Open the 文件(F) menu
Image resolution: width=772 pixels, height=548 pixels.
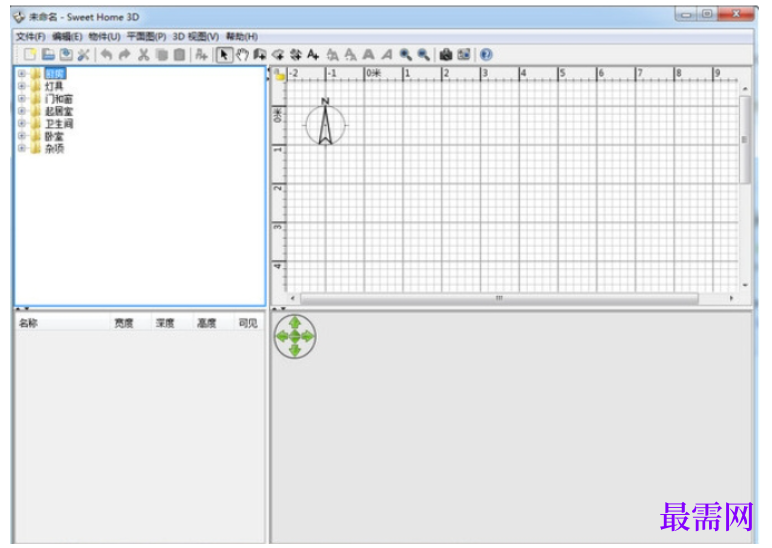(31, 36)
